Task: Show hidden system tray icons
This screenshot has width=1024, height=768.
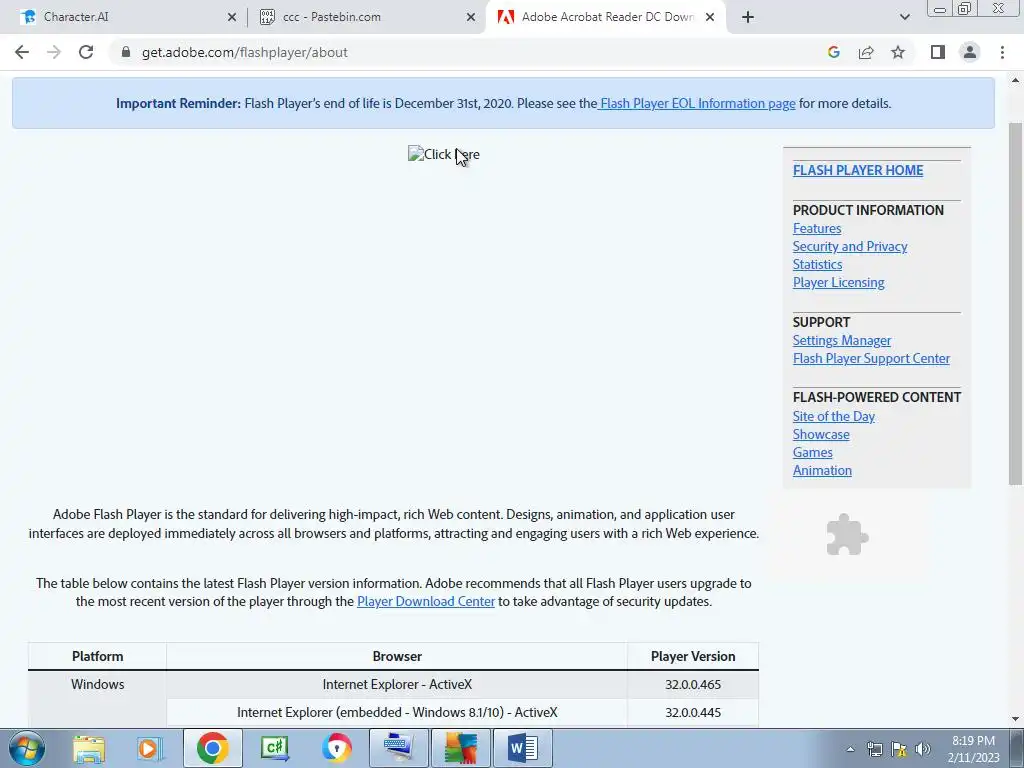Action: [850, 750]
